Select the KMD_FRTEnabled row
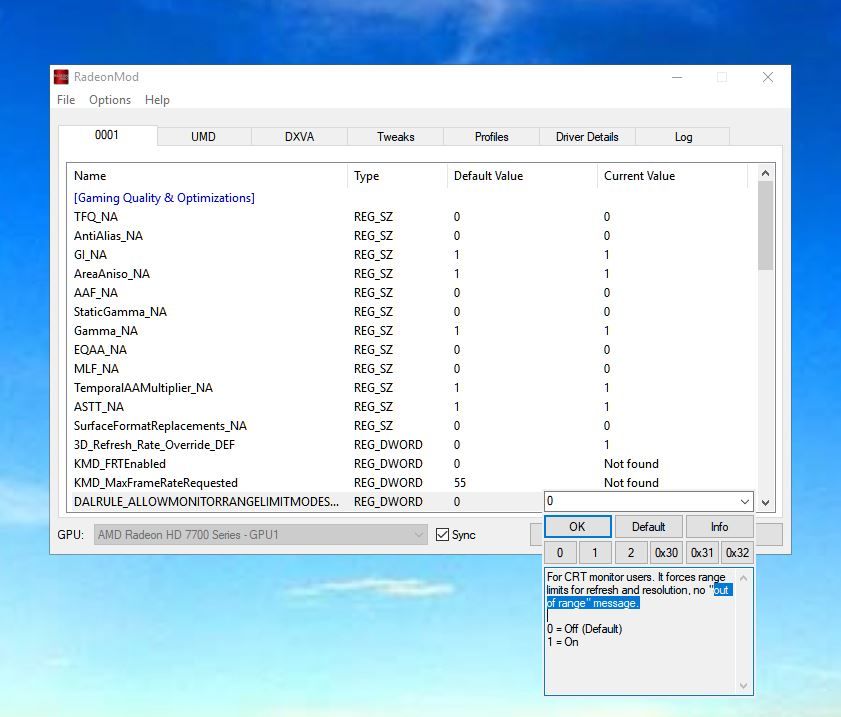 120,464
